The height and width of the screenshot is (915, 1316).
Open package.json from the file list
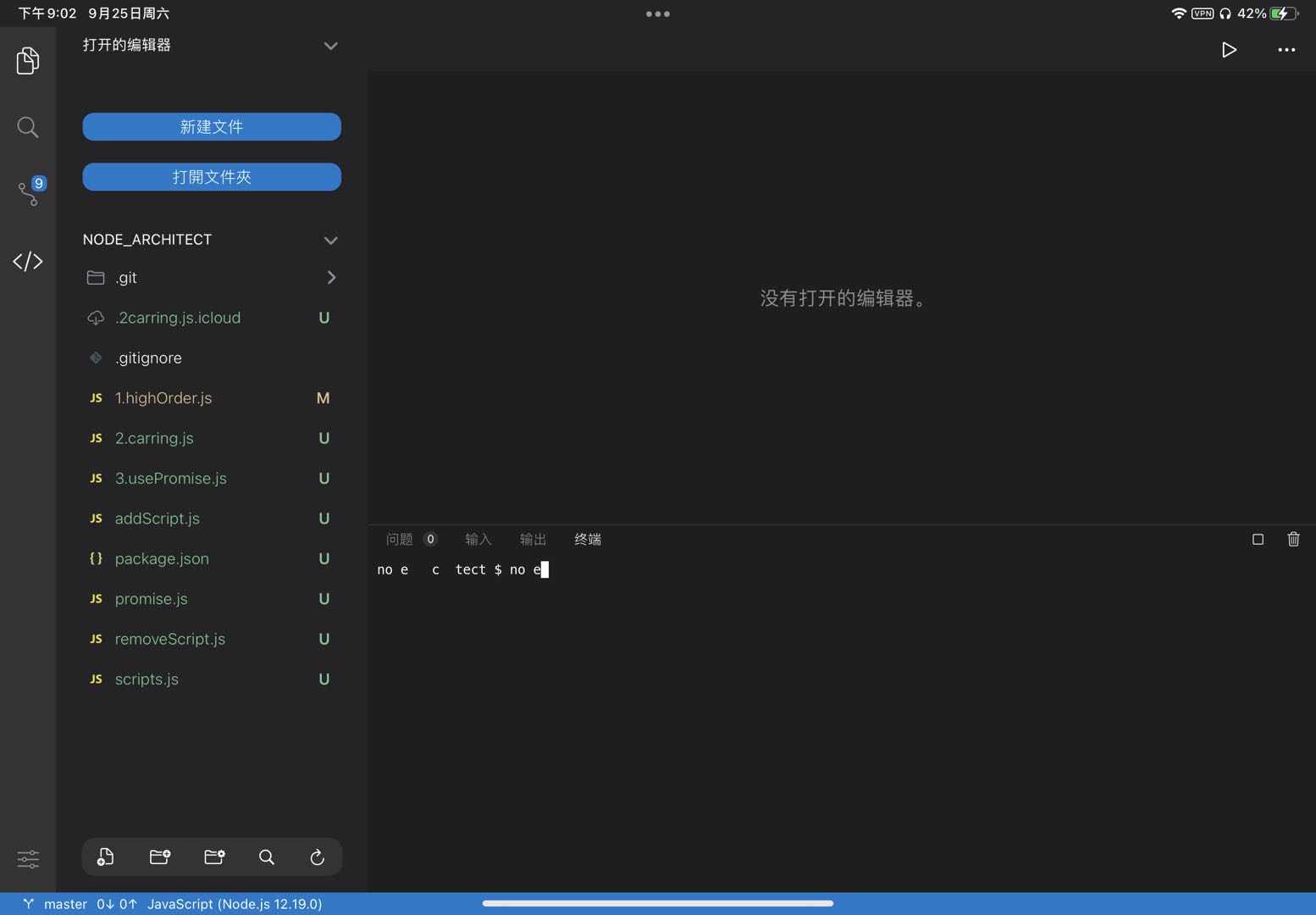162,558
